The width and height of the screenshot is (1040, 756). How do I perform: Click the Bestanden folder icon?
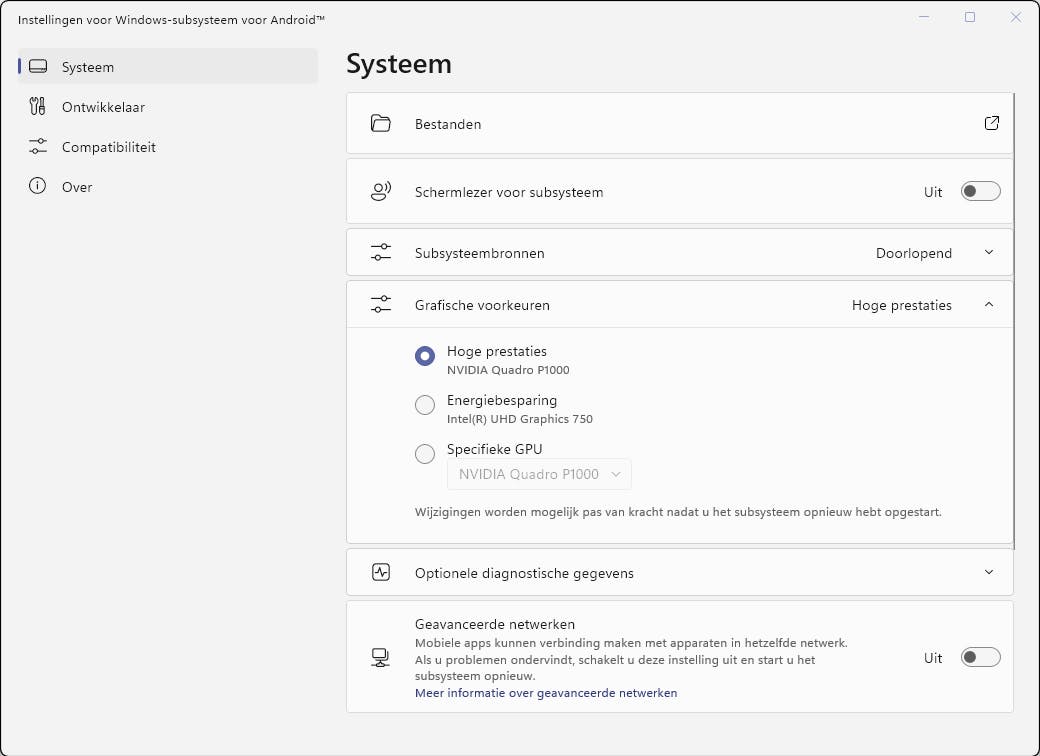pyautogui.click(x=380, y=124)
